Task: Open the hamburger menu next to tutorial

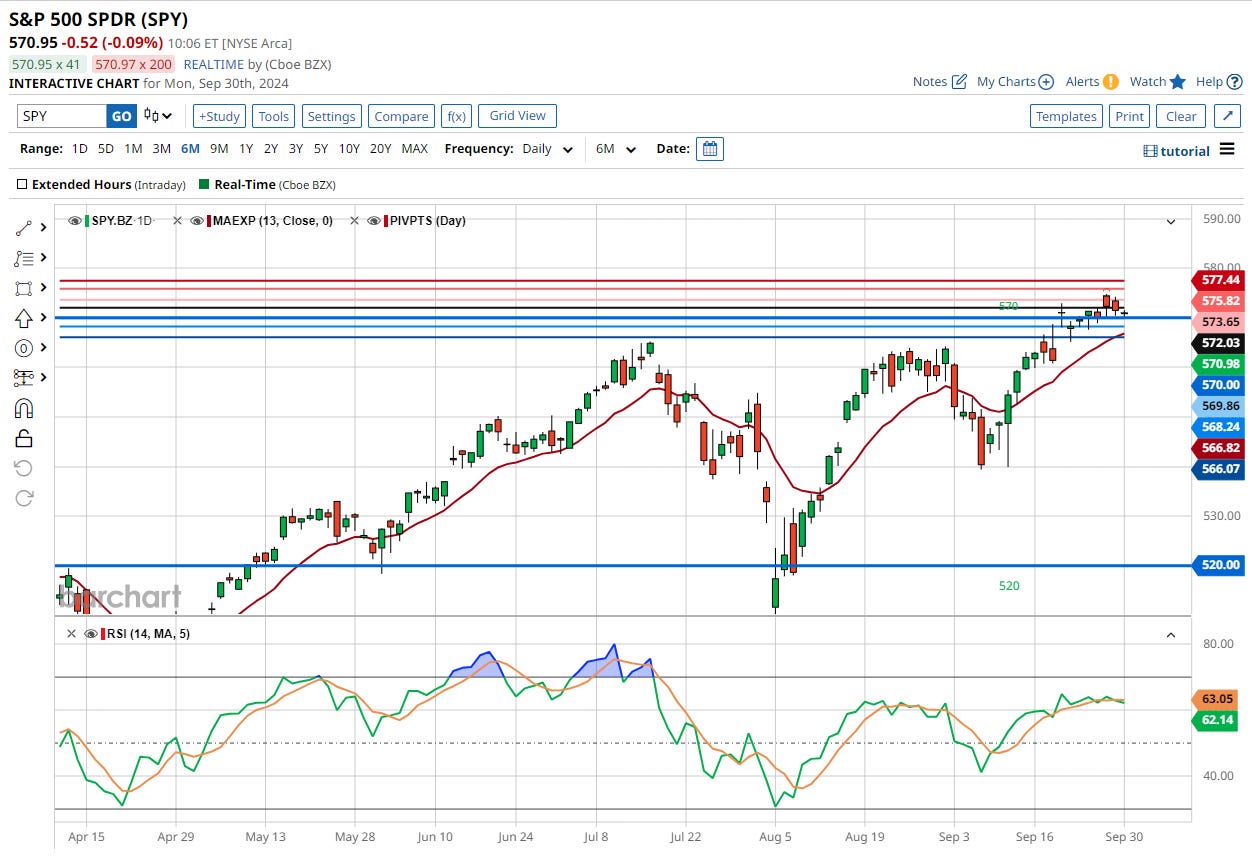Action: [1227, 150]
